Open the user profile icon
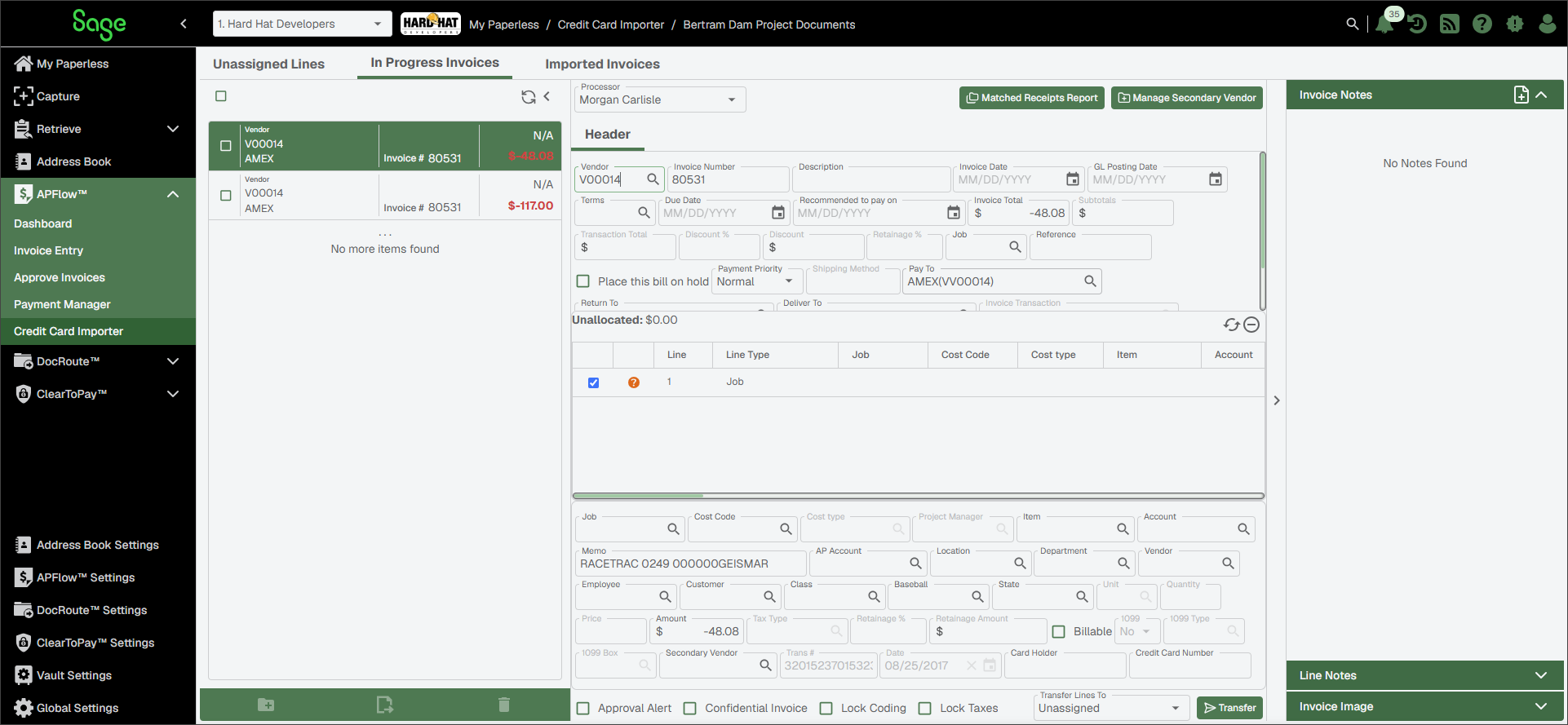1568x725 pixels. point(1548,24)
